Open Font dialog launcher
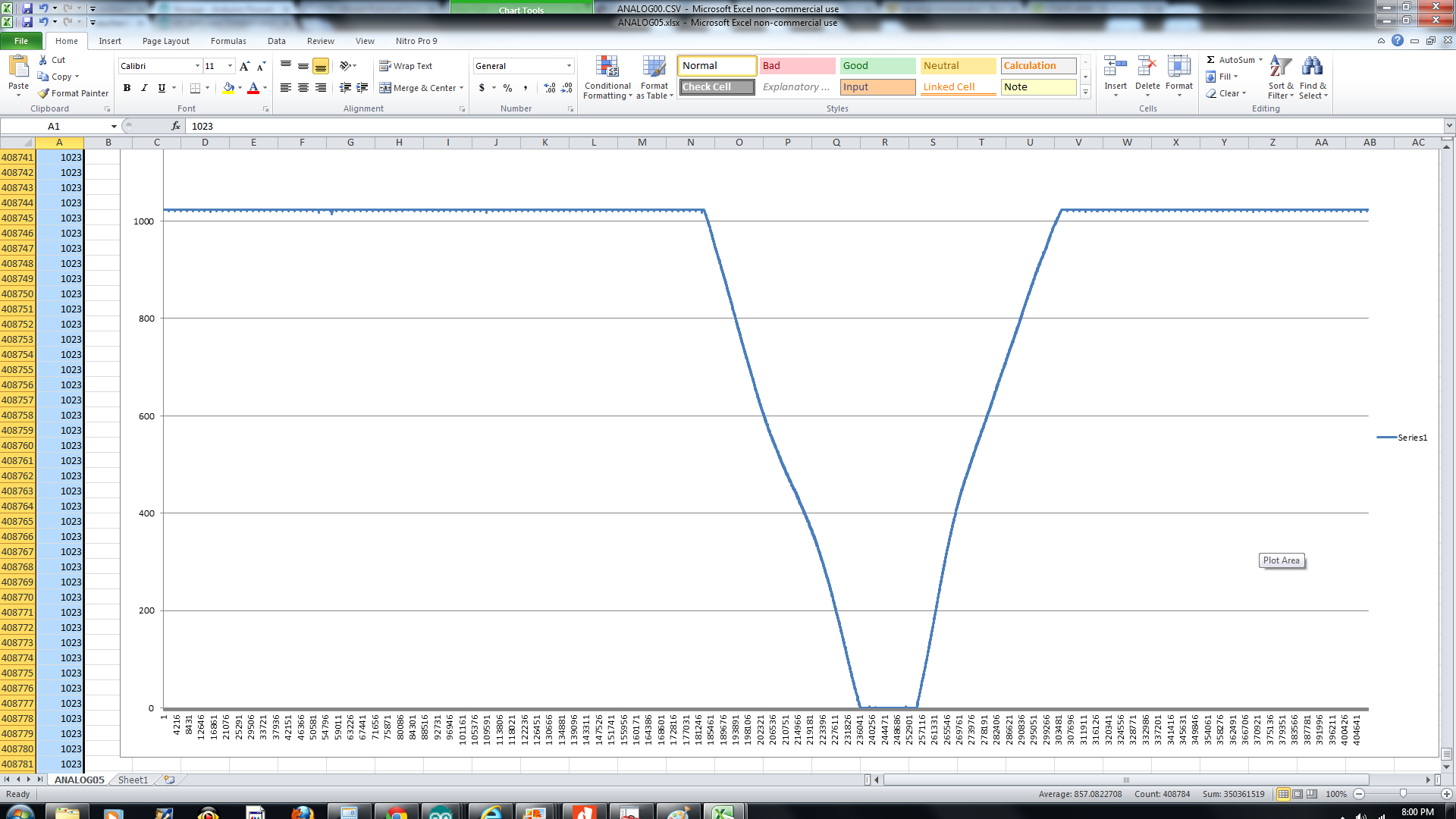 (x=265, y=109)
